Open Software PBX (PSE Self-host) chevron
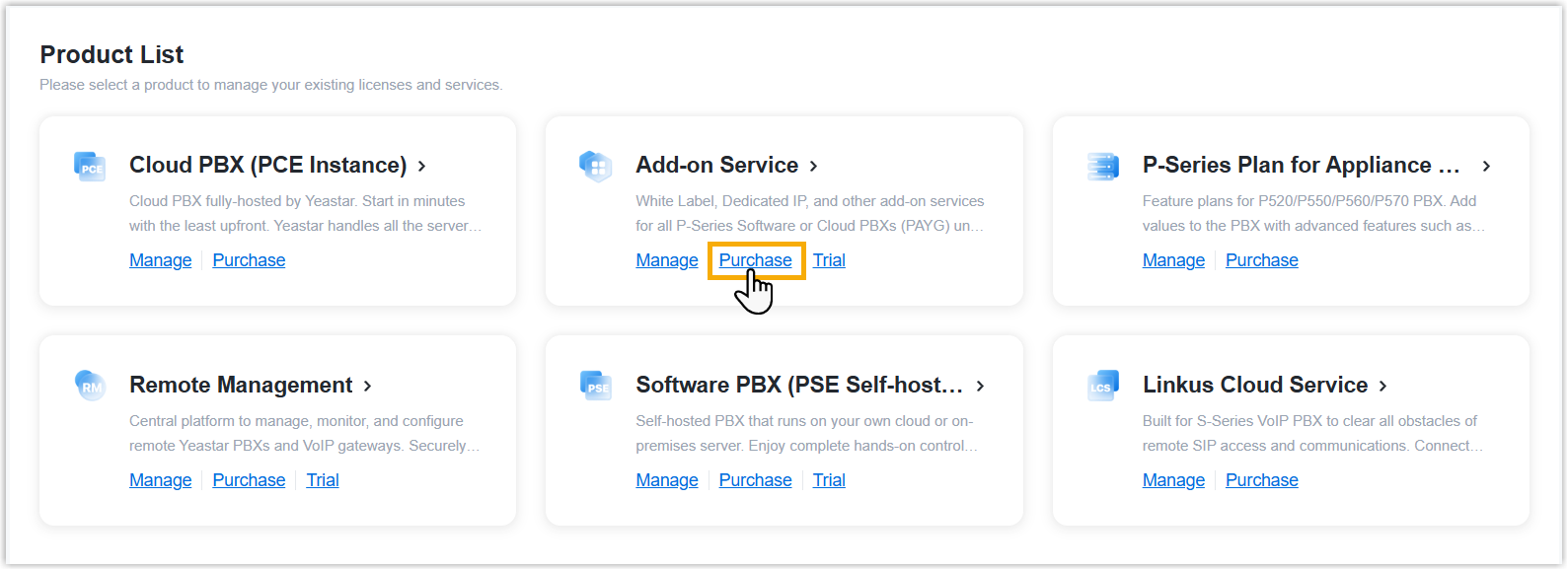The height and width of the screenshot is (570, 1568). (980, 386)
